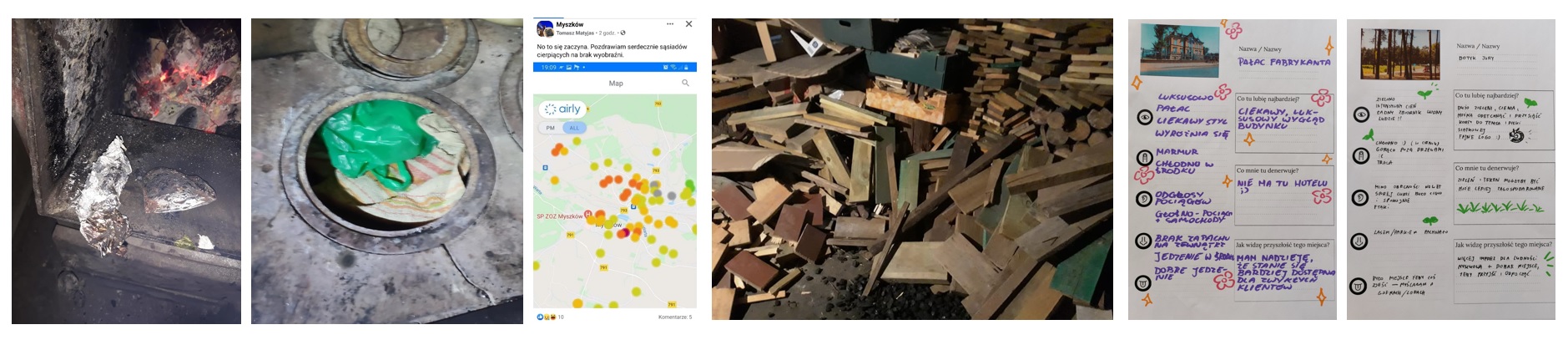1568x340 pixels.
Task: Click the handwritten 'Marmur' note
Action: (1177, 152)
